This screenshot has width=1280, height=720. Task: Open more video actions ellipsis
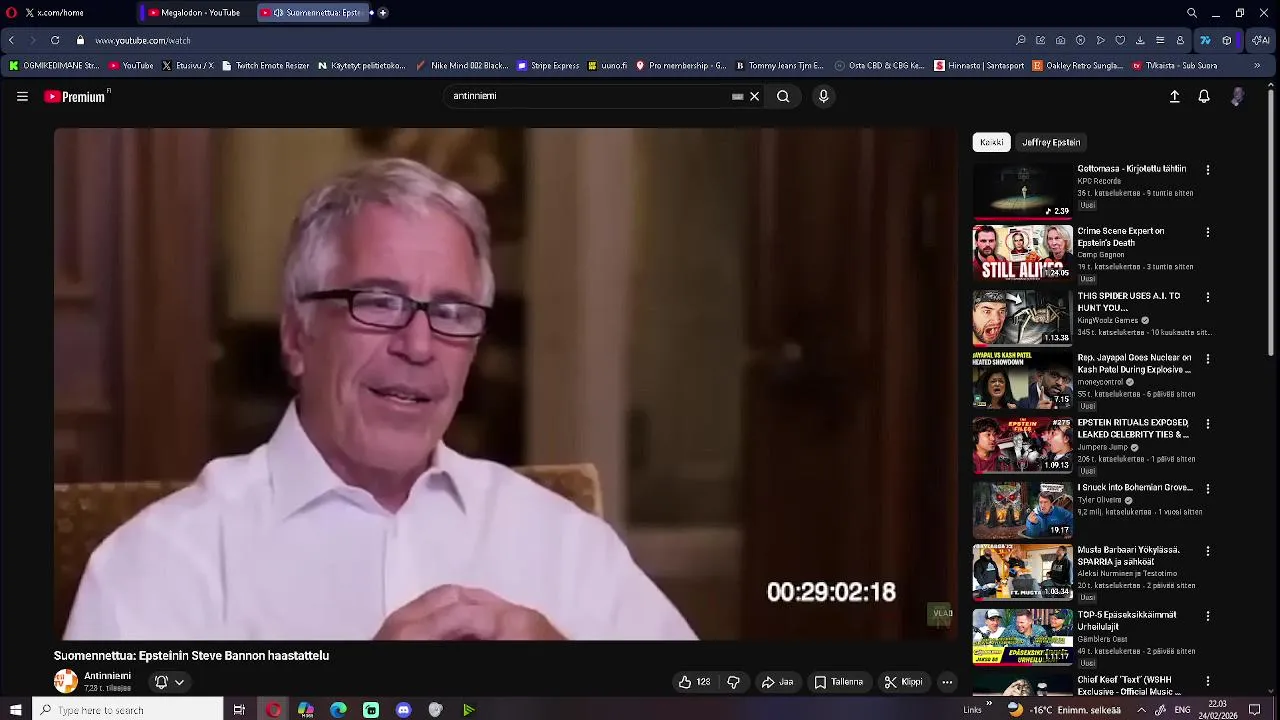click(x=947, y=682)
